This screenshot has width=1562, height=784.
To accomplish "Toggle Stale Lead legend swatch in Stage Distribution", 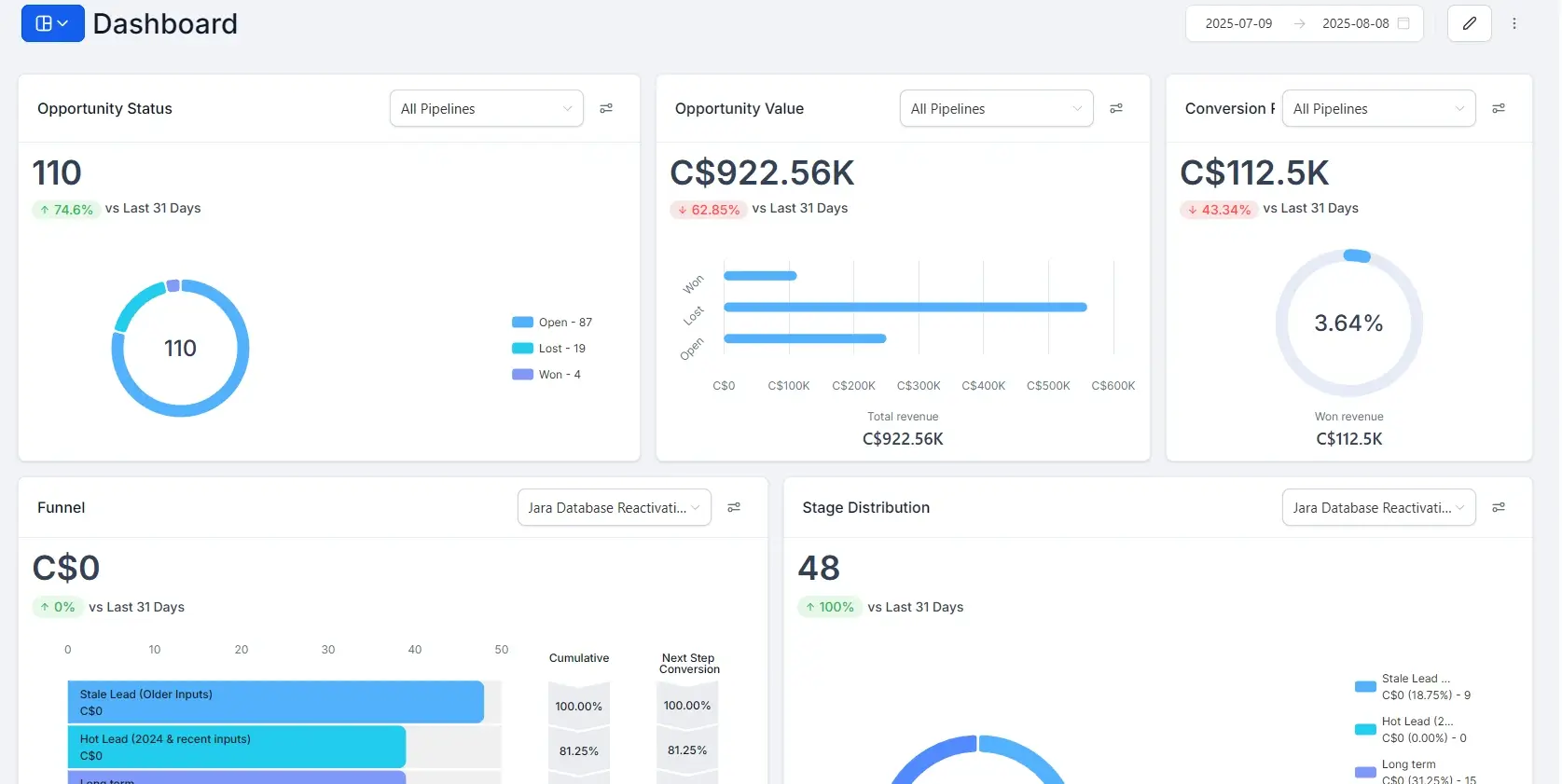I will (x=1365, y=687).
